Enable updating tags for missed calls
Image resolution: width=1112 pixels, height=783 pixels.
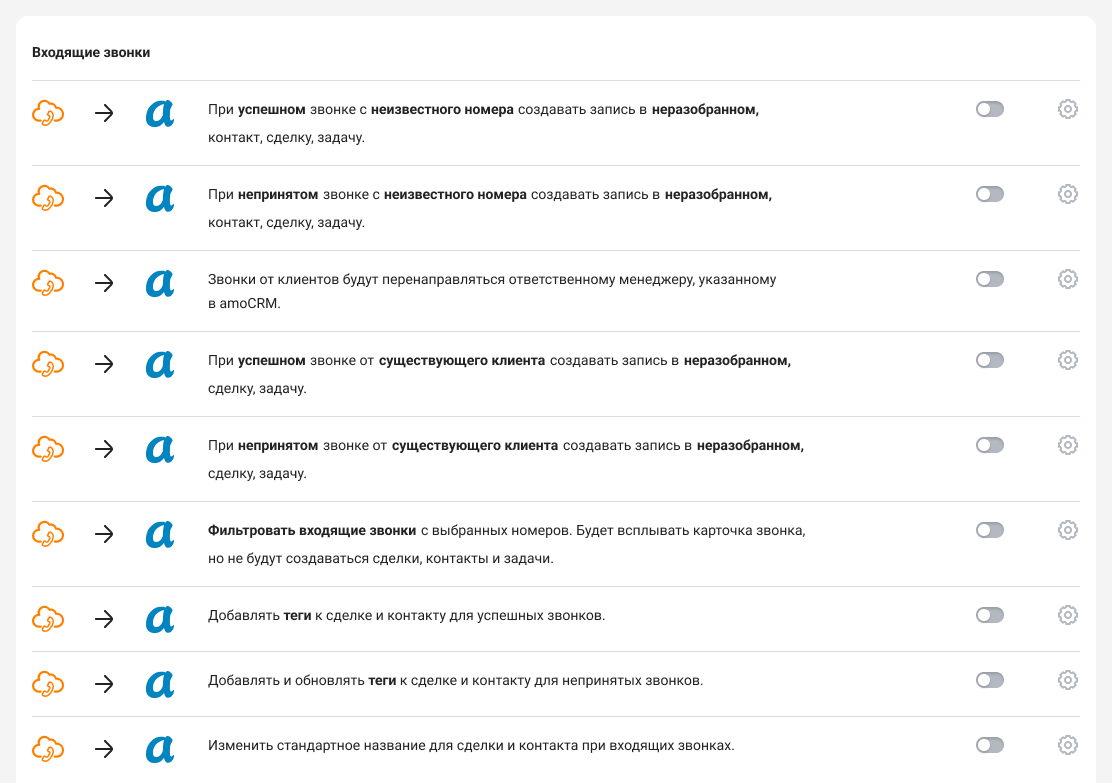tap(989, 680)
